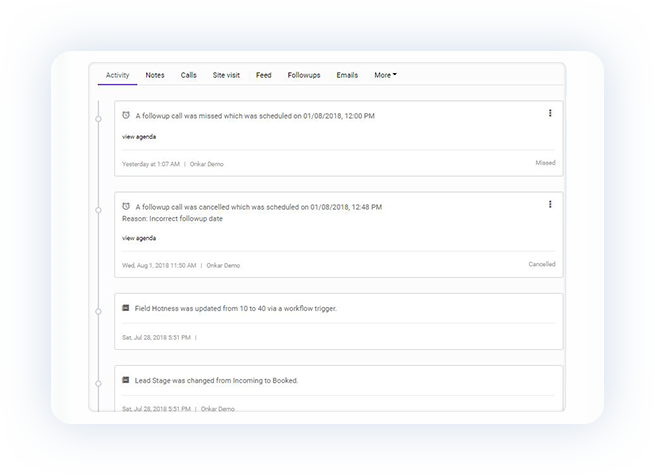Image resolution: width=655 pixels, height=475 pixels.
Task: Click alarm clock icon on missed followup entry
Action: pos(126,115)
